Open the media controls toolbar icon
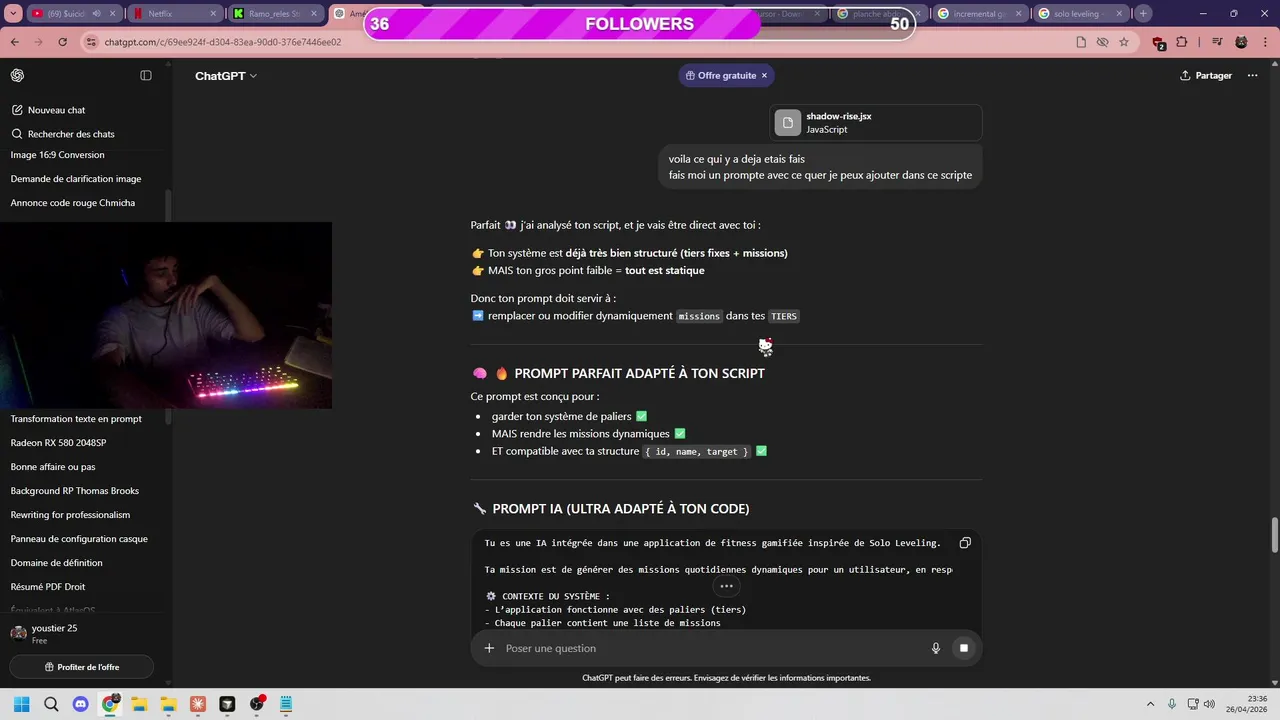This screenshot has height=720, width=1280. [x=1217, y=42]
